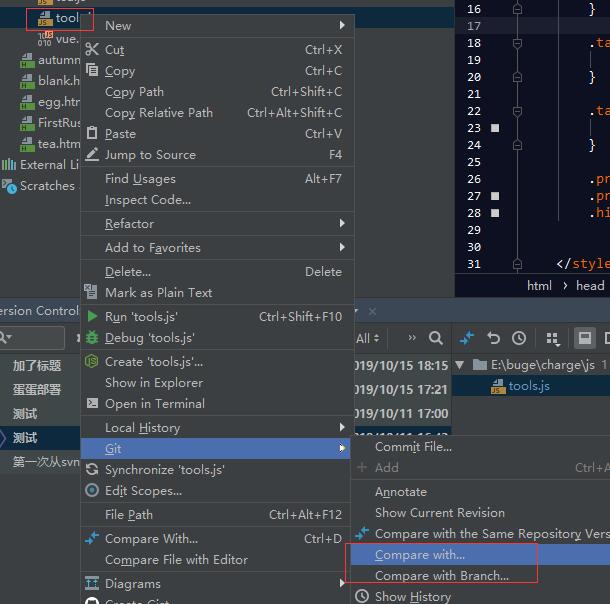This screenshot has height=604, width=610.
Task: Click the Diagrams icon
Action: coord(92,583)
